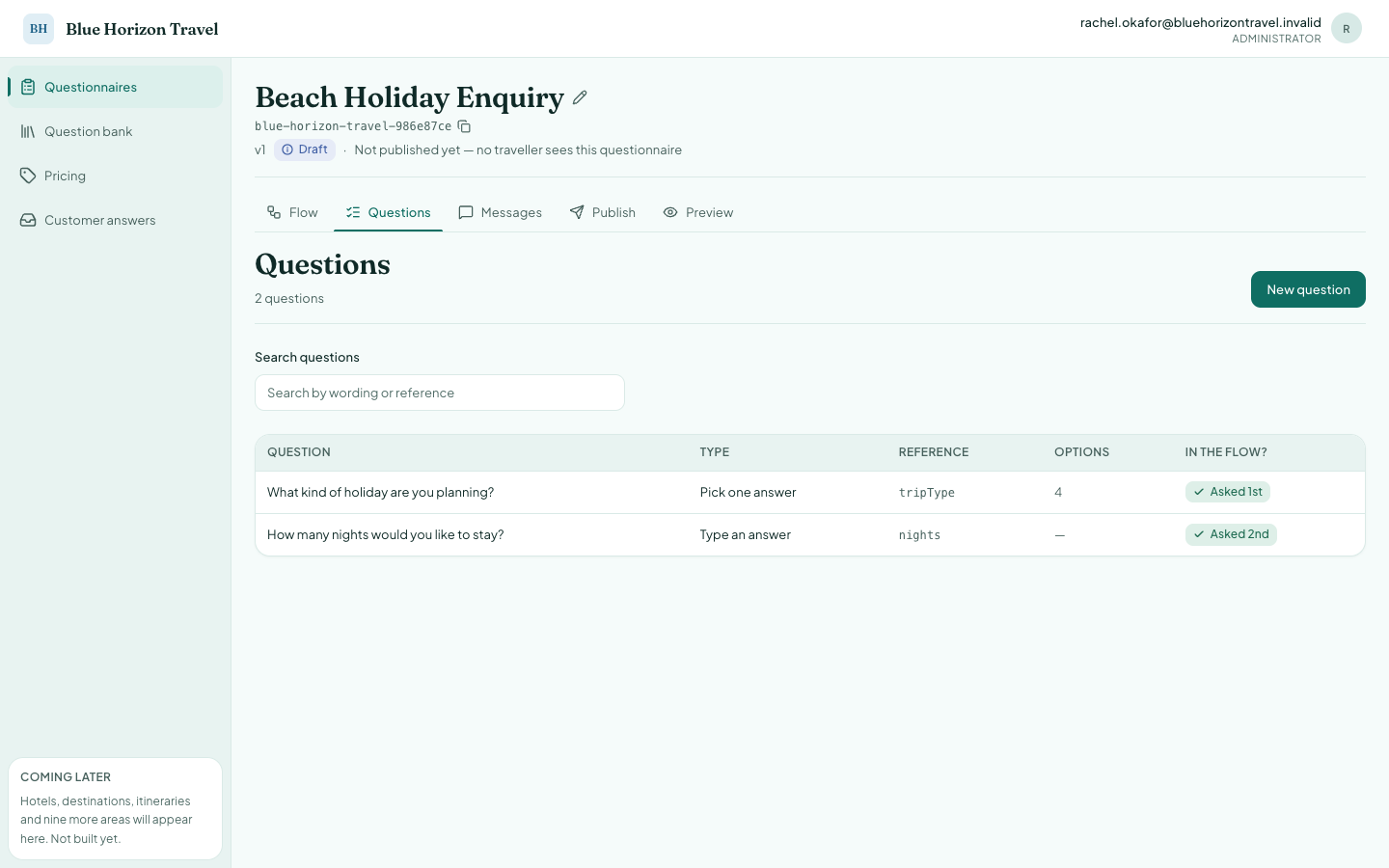Click the tripType reference cell

[926, 493]
